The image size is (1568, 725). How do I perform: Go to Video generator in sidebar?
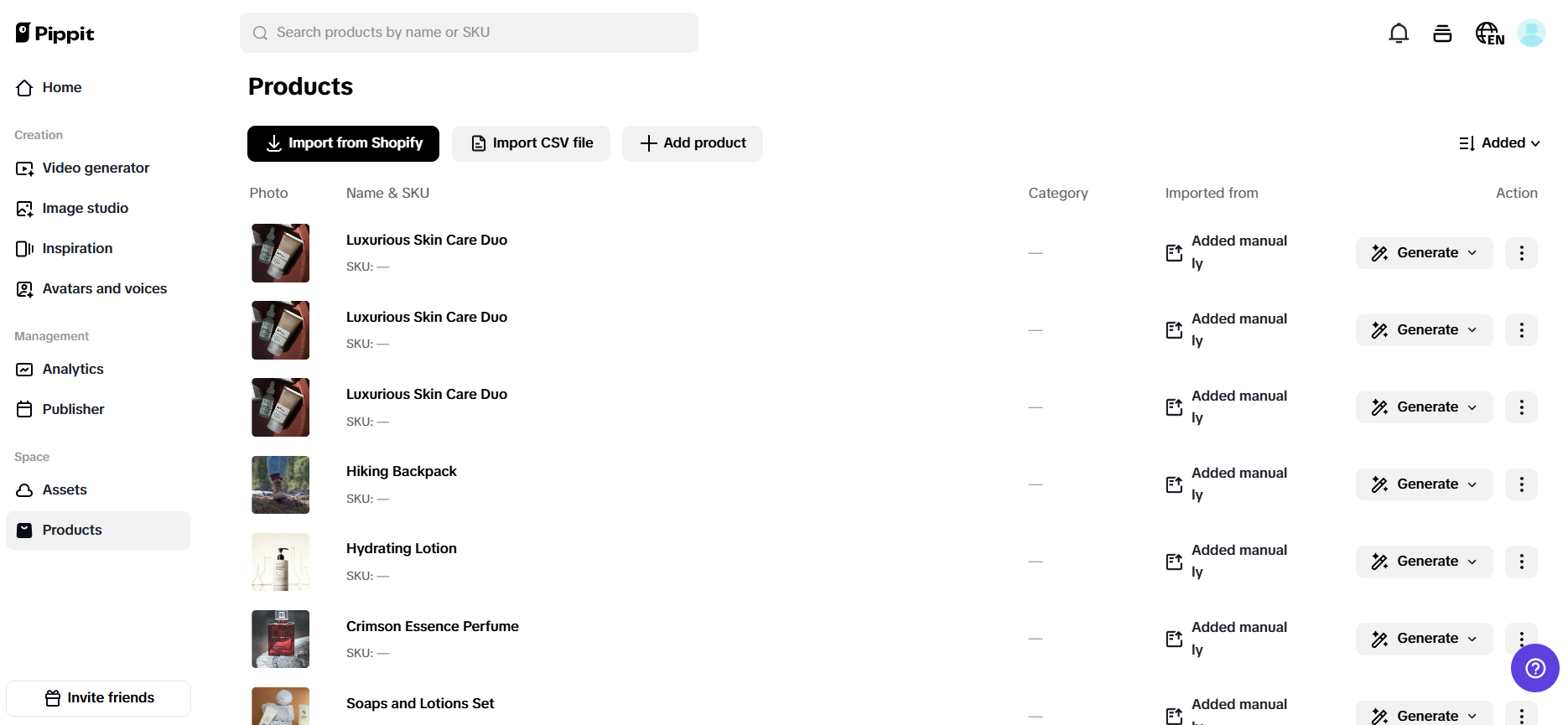click(96, 168)
